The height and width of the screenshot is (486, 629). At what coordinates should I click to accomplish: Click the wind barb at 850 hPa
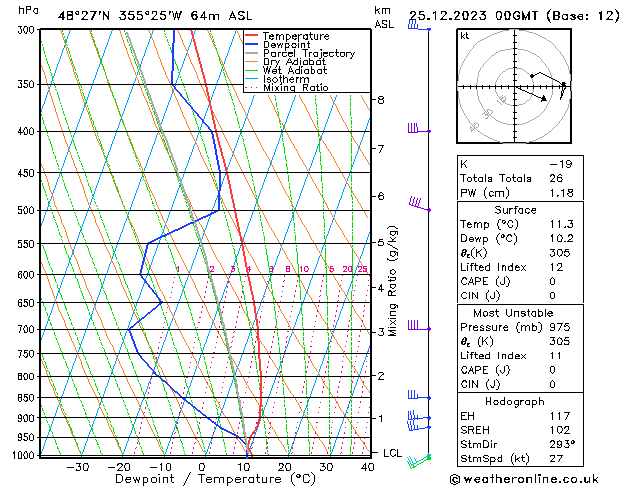(x=419, y=395)
